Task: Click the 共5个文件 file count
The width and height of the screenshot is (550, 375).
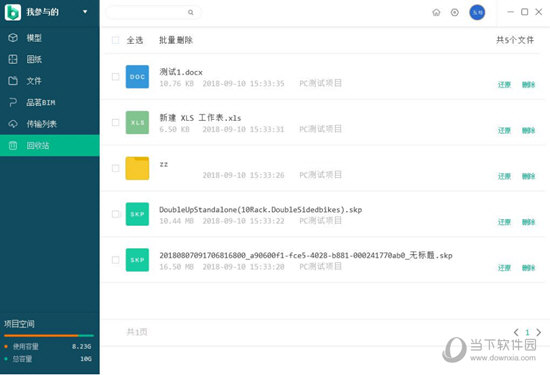Action: pos(515,40)
